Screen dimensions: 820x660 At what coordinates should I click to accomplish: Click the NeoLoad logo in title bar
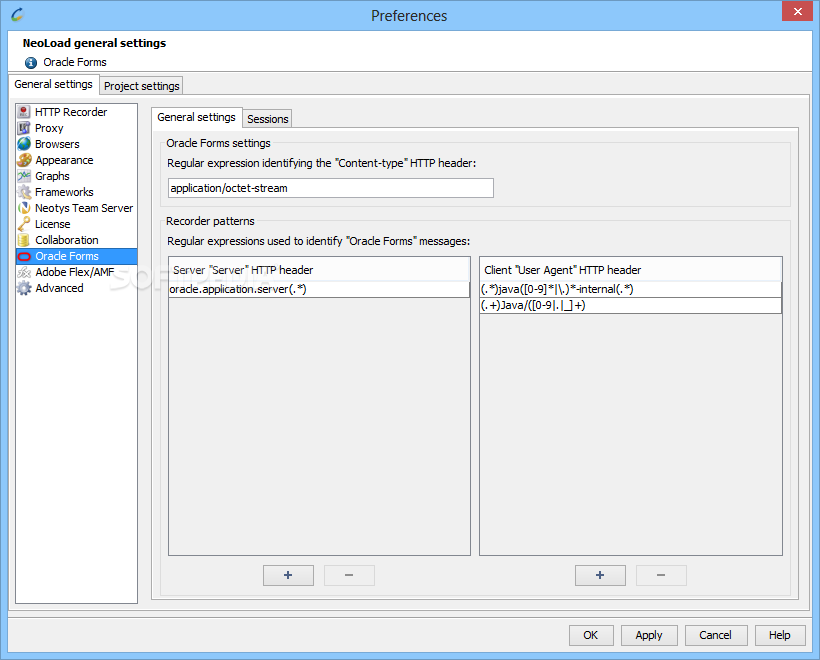[17, 15]
